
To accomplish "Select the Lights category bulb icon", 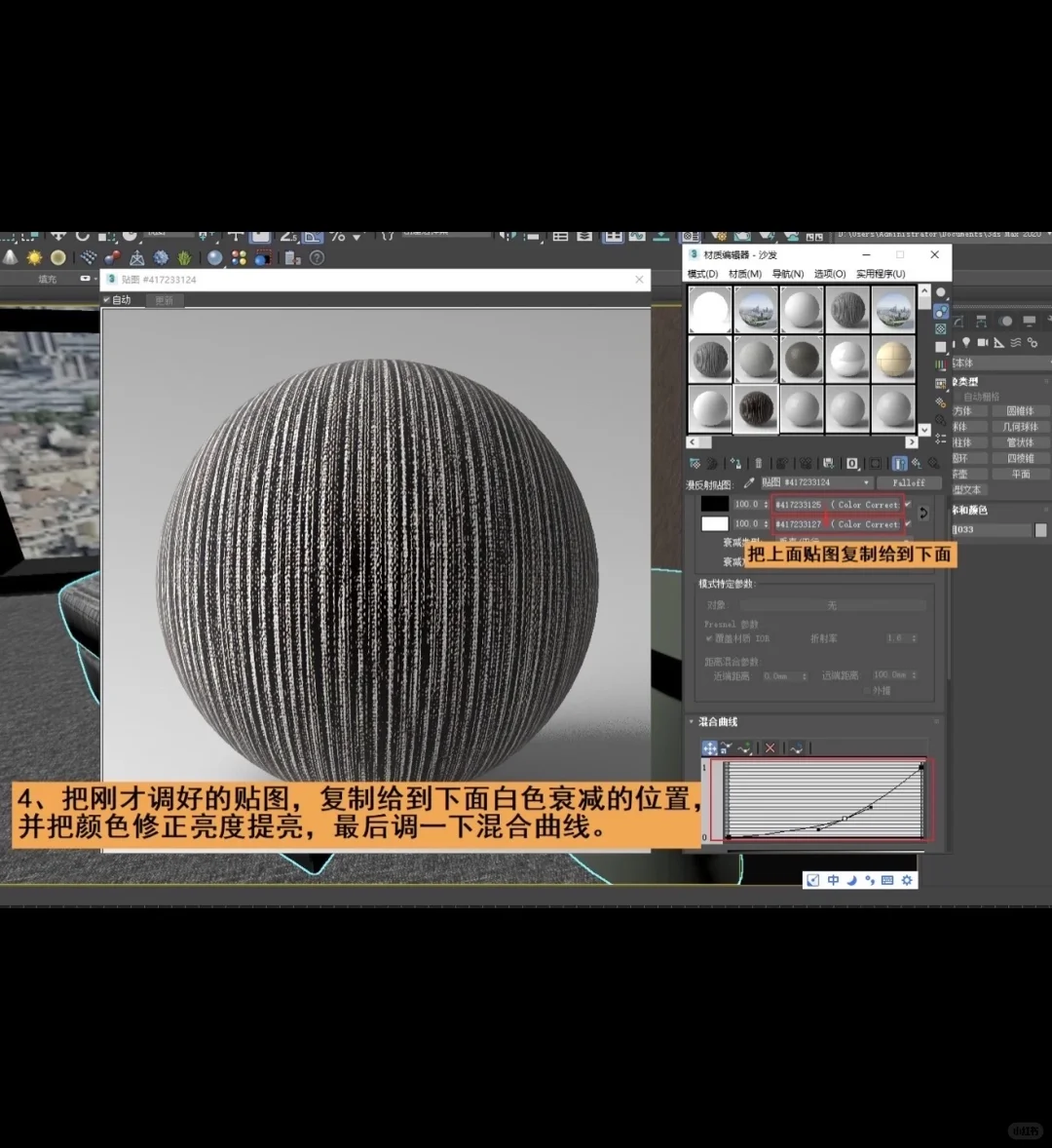I will click(x=966, y=343).
